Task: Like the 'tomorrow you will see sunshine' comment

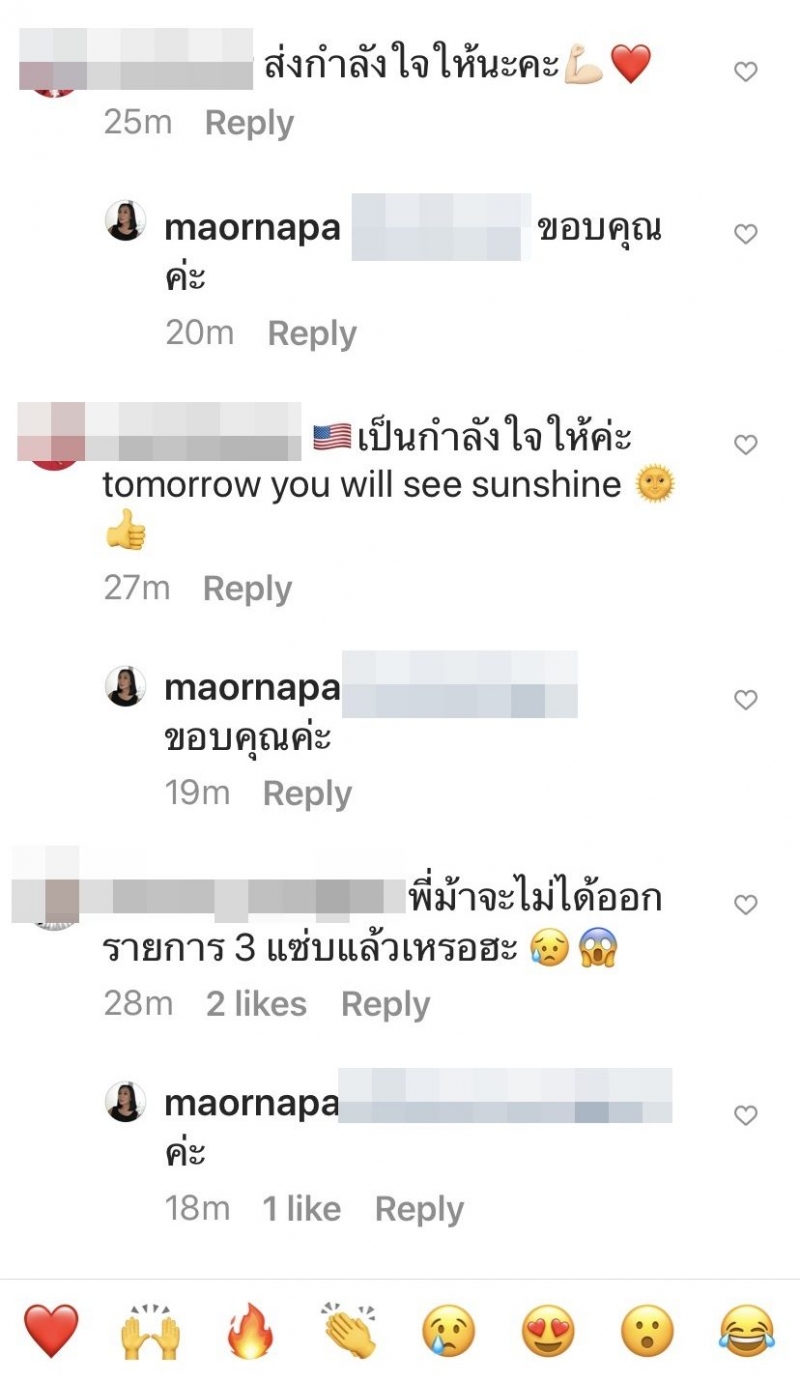Action: [746, 445]
